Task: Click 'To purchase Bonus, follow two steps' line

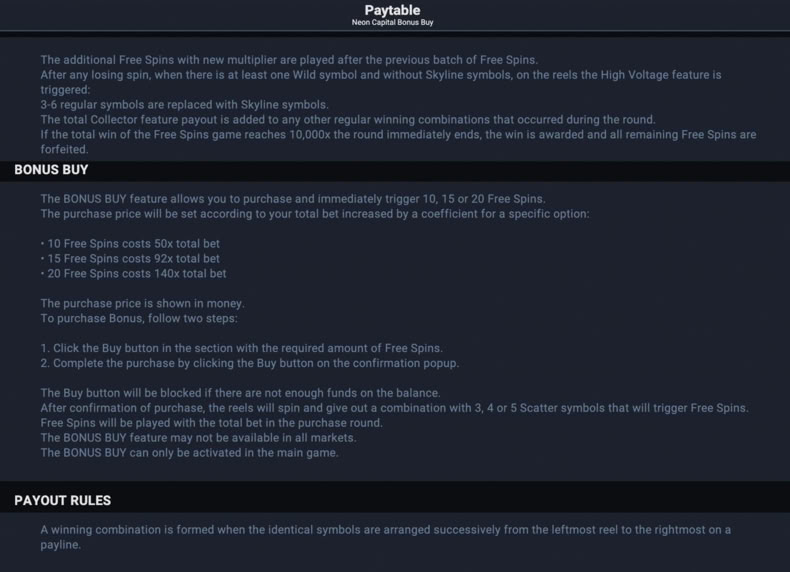Action: [x=139, y=319]
